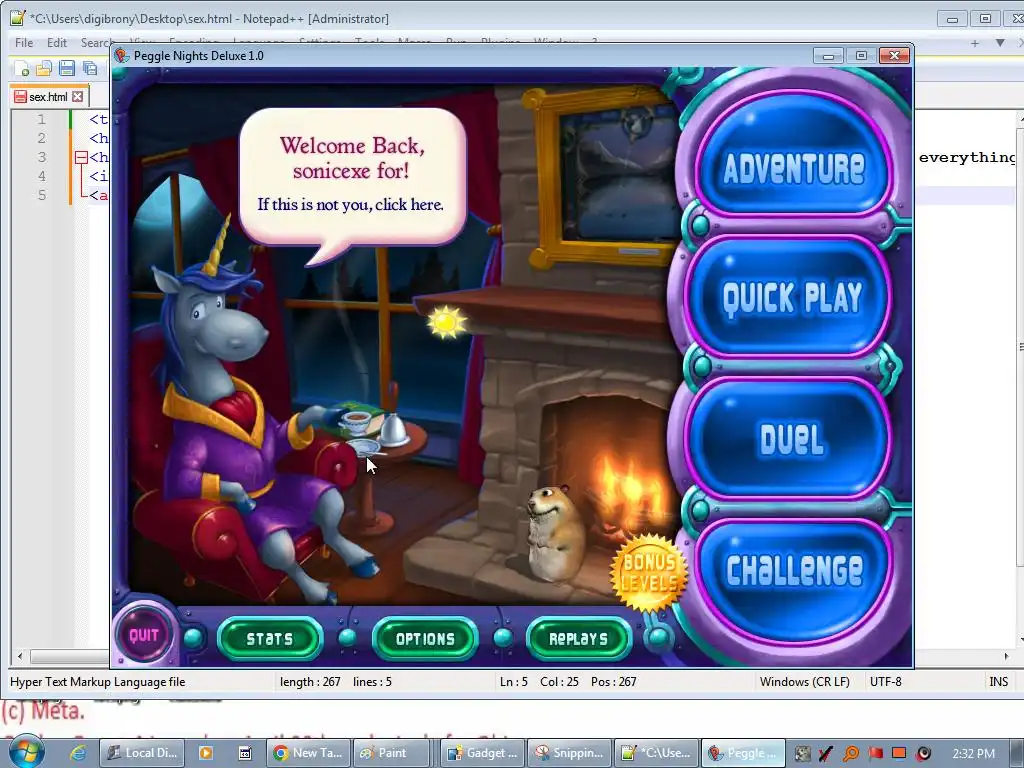1024x768 pixels.
Task: Click the red flag Action Center tray icon
Action: click(x=876, y=754)
